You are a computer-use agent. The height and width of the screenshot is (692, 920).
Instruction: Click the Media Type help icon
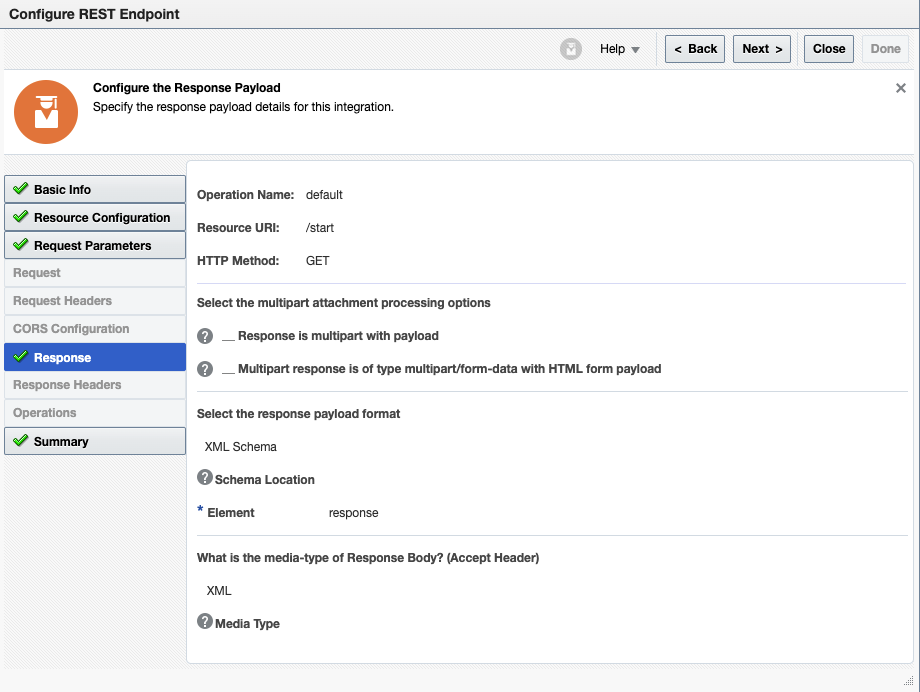(205, 621)
